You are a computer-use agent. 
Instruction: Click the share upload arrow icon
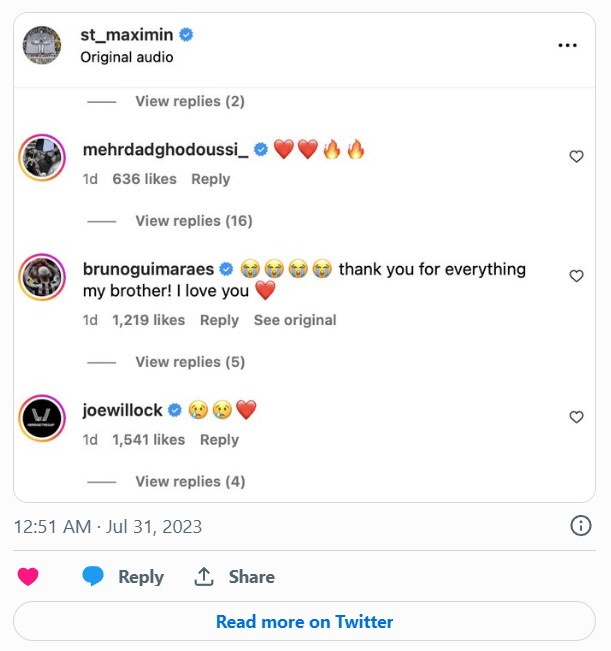(x=204, y=577)
